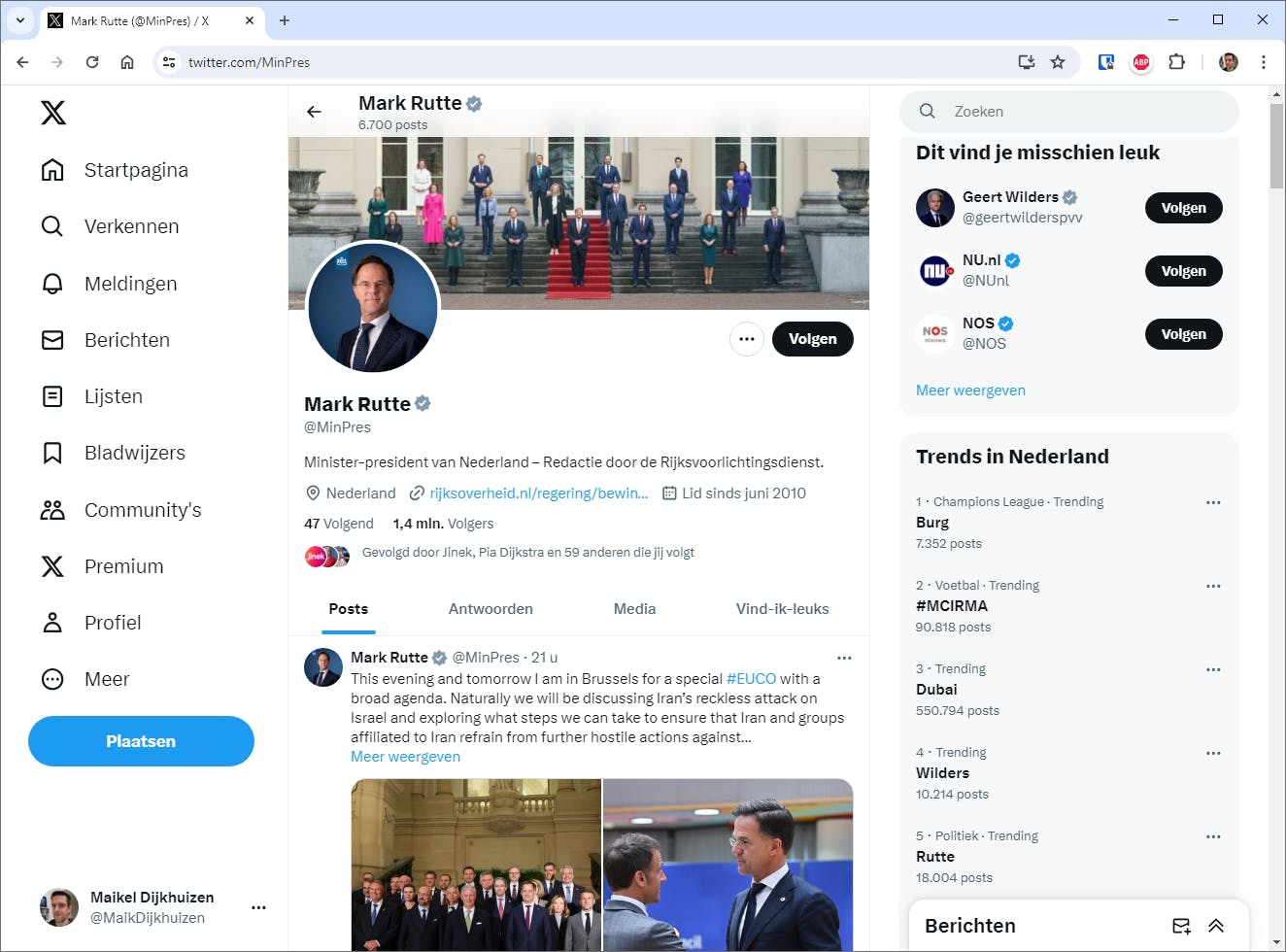Viewport: 1286px width, 952px height.
Task: Open site information icon in address bar
Action: (x=169, y=62)
